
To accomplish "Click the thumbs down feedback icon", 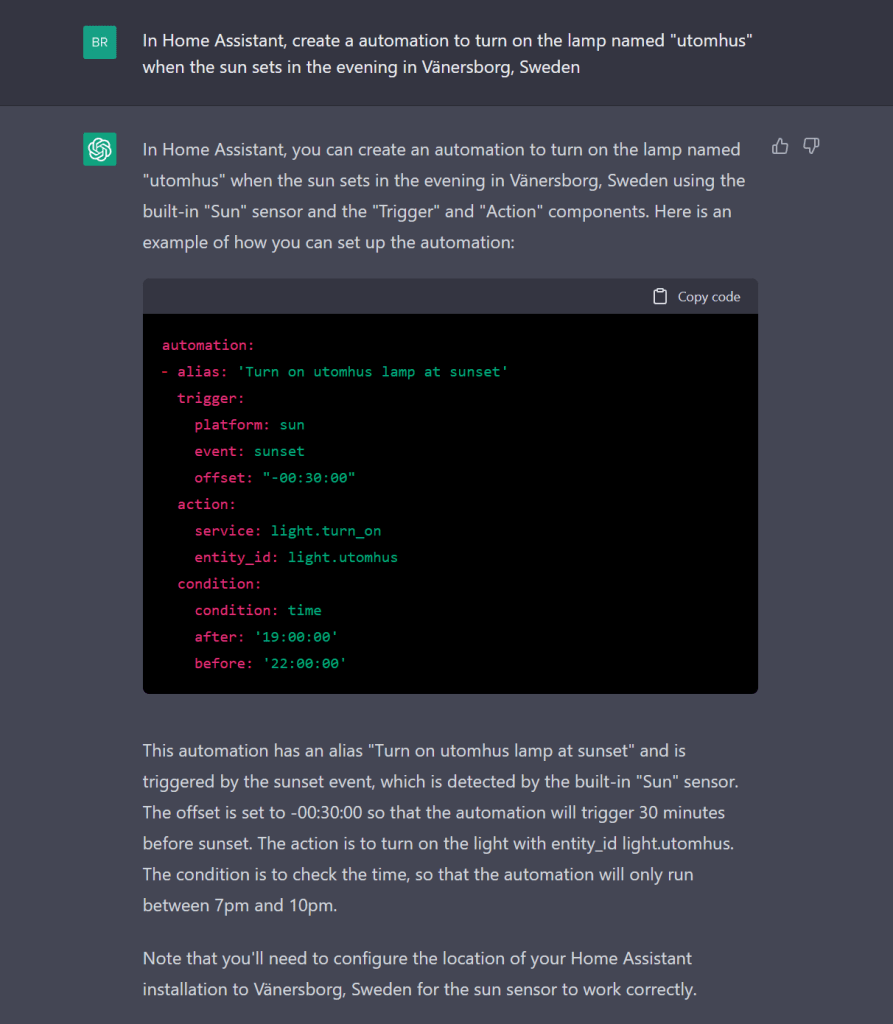I will click(x=812, y=147).
